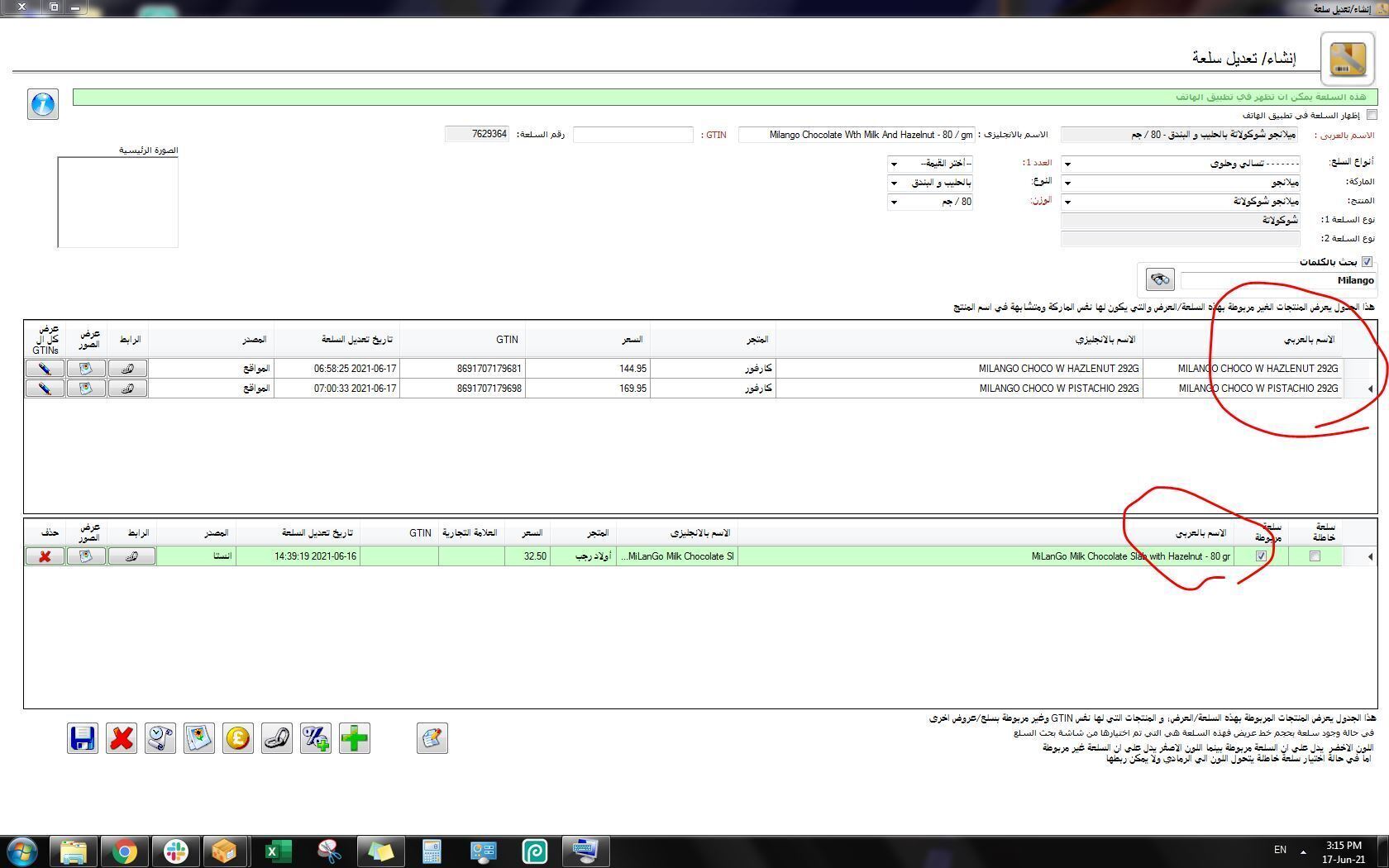Open the pound coin price icon
The width and height of the screenshot is (1389, 868).
(238, 738)
